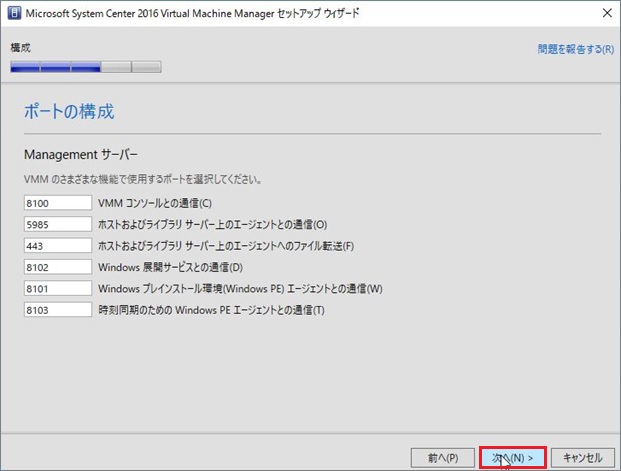Select the port field containing 8101

point(57,289)
